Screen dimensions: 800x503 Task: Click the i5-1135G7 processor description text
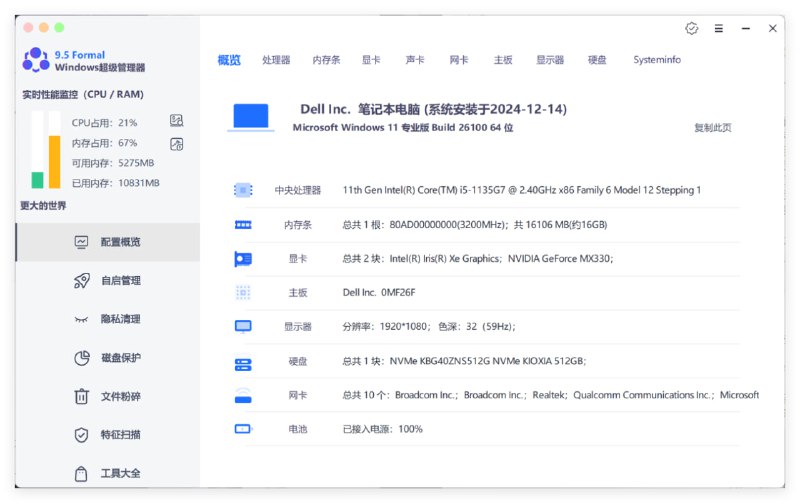521,190
